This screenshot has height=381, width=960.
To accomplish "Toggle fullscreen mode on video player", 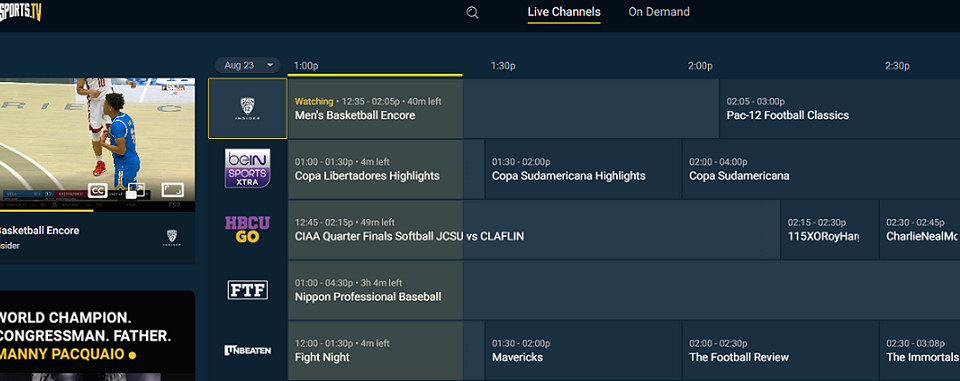I will pyautogui.click(x=173, y=190).
